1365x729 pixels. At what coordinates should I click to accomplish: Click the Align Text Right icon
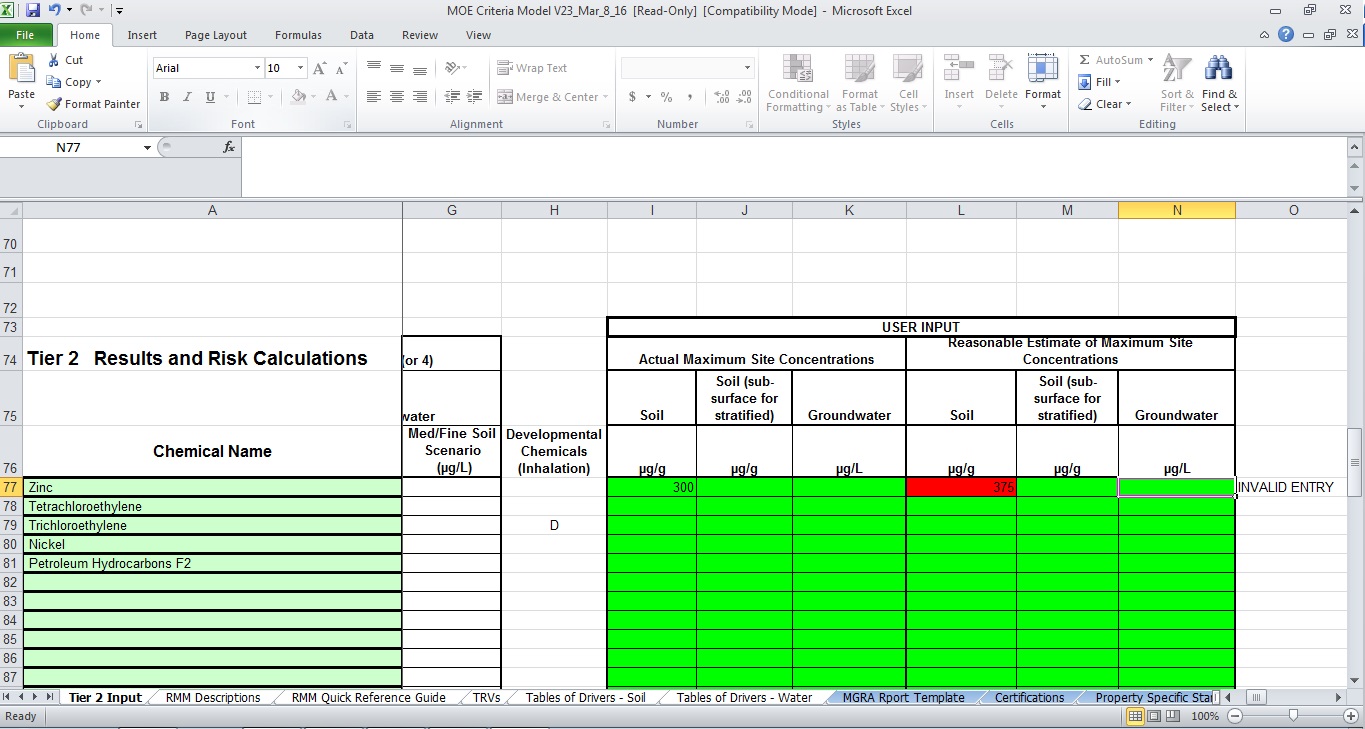(x=420, y=97)
